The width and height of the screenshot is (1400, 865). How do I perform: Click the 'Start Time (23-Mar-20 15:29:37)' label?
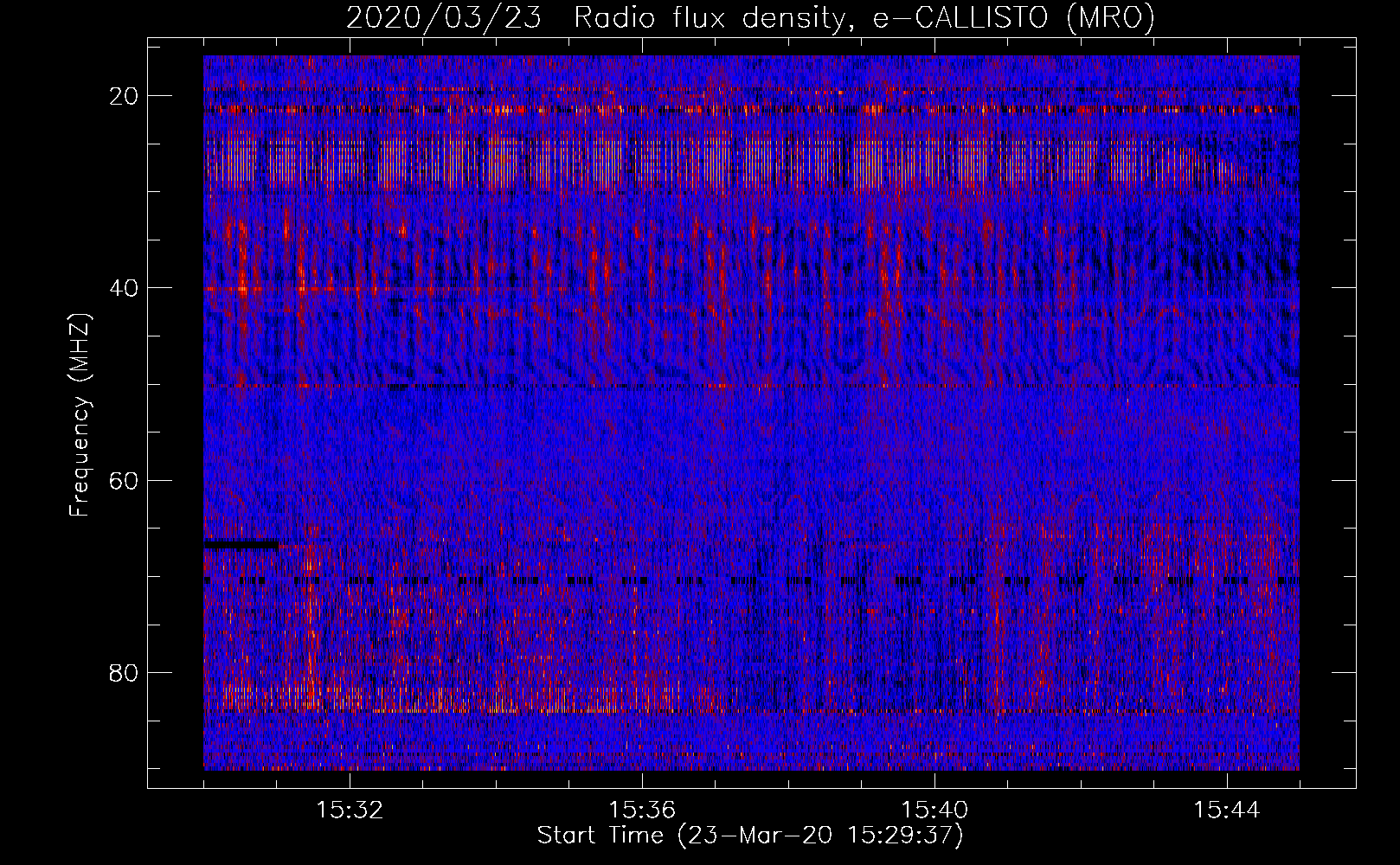coord(749,836)
